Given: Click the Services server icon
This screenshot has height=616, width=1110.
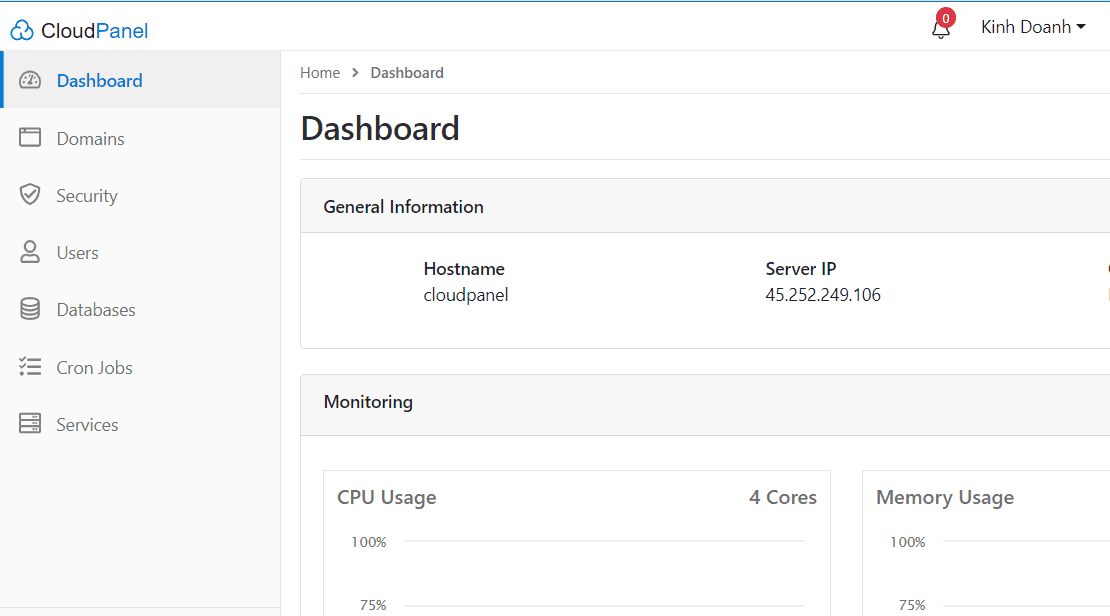Looking at the screenshot, I should tap(30, 424).
